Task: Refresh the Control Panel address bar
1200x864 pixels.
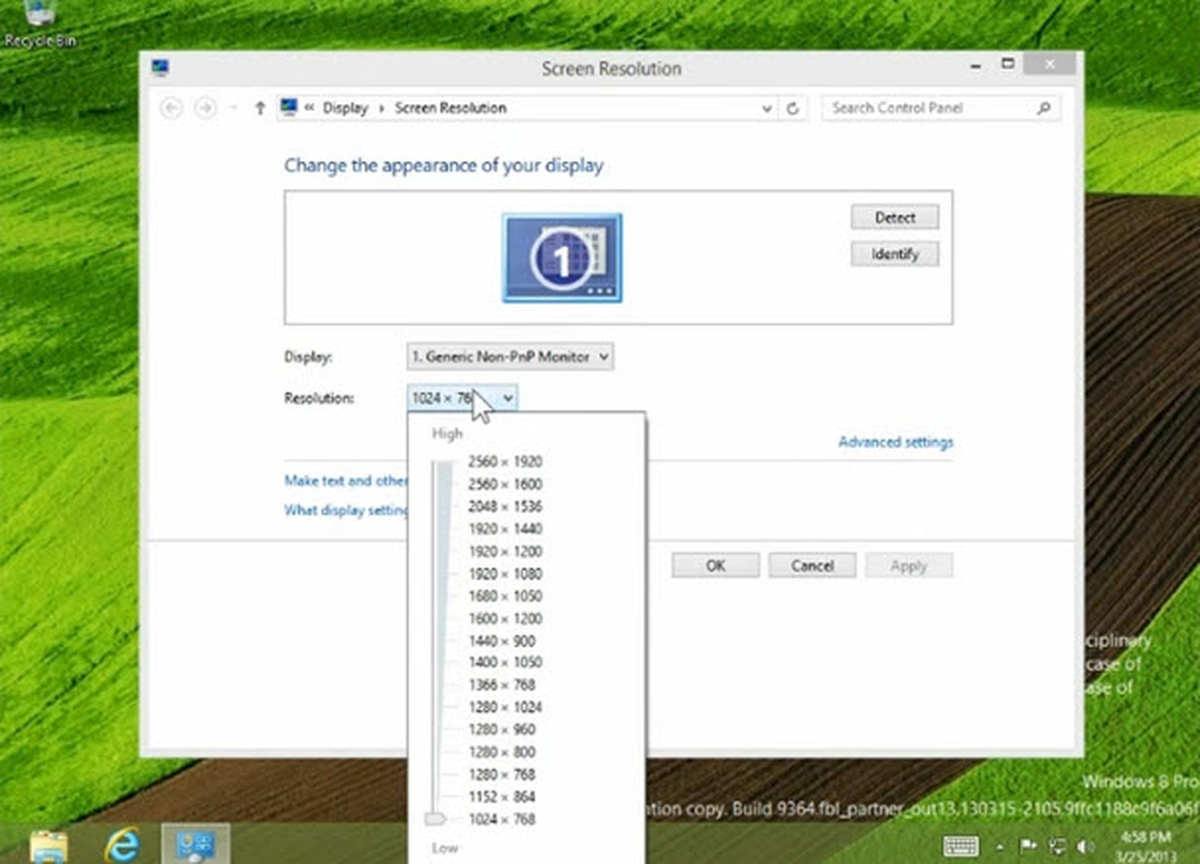Action: pyautogui.click(x=794, y=108)
